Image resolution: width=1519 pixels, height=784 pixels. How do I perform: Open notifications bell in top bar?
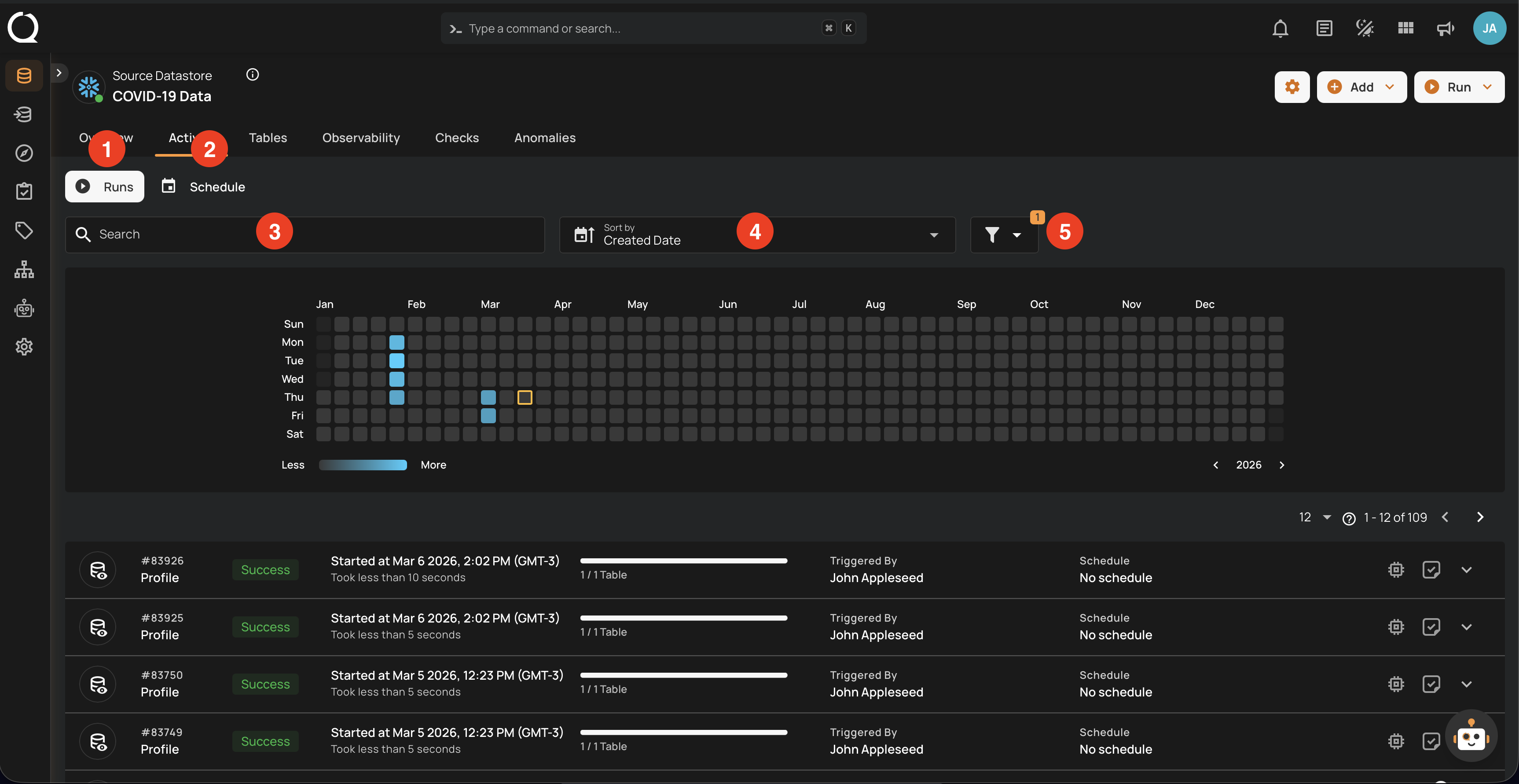1280,28
